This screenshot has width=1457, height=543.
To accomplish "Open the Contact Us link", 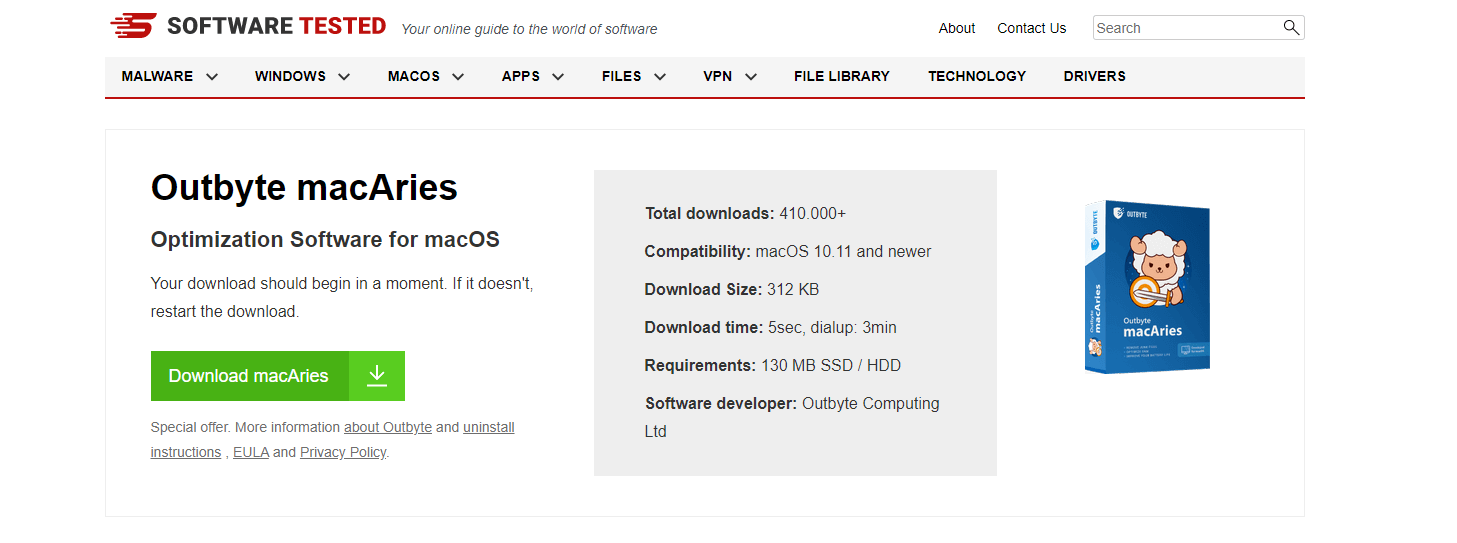I will pyautogui.click(x=1032, y=28).
